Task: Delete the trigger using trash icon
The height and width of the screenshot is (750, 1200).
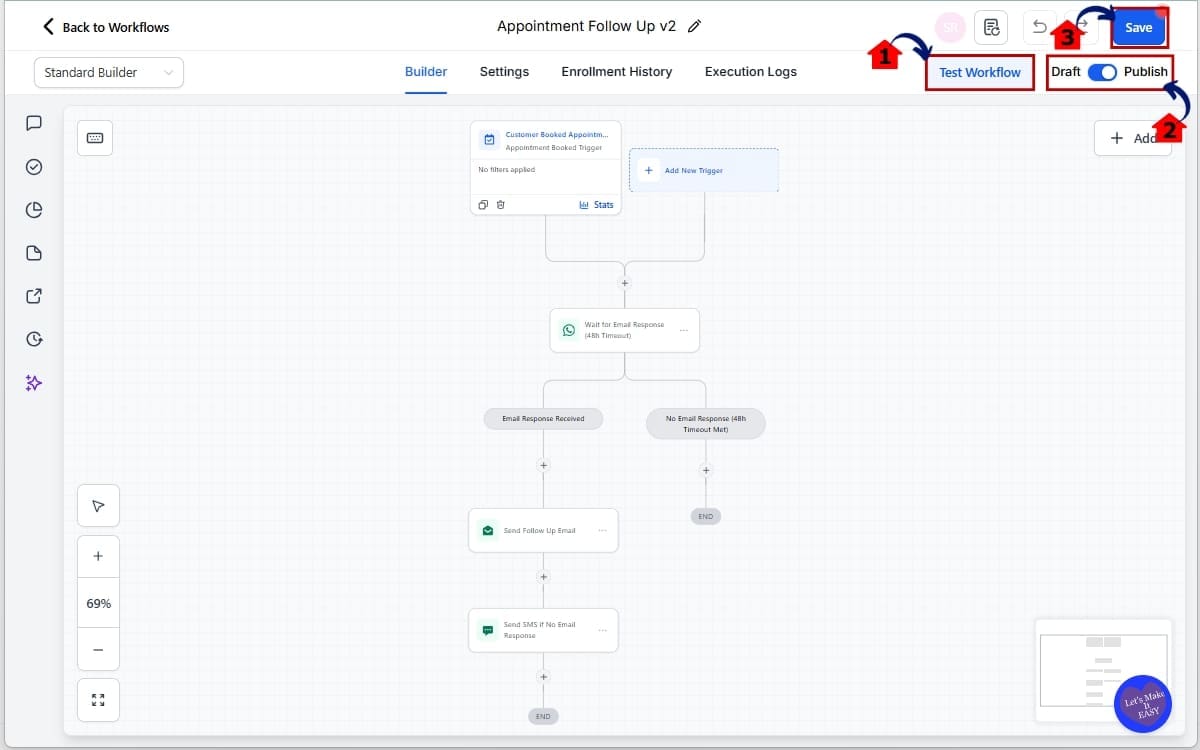Action: click(501, 205)
